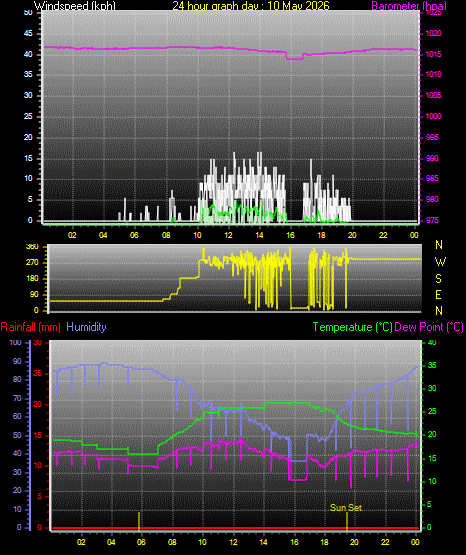The image size is (466, 555).
Task: Select the 'Barometer (hpa)' heading
Action: (x=409, y=5)
